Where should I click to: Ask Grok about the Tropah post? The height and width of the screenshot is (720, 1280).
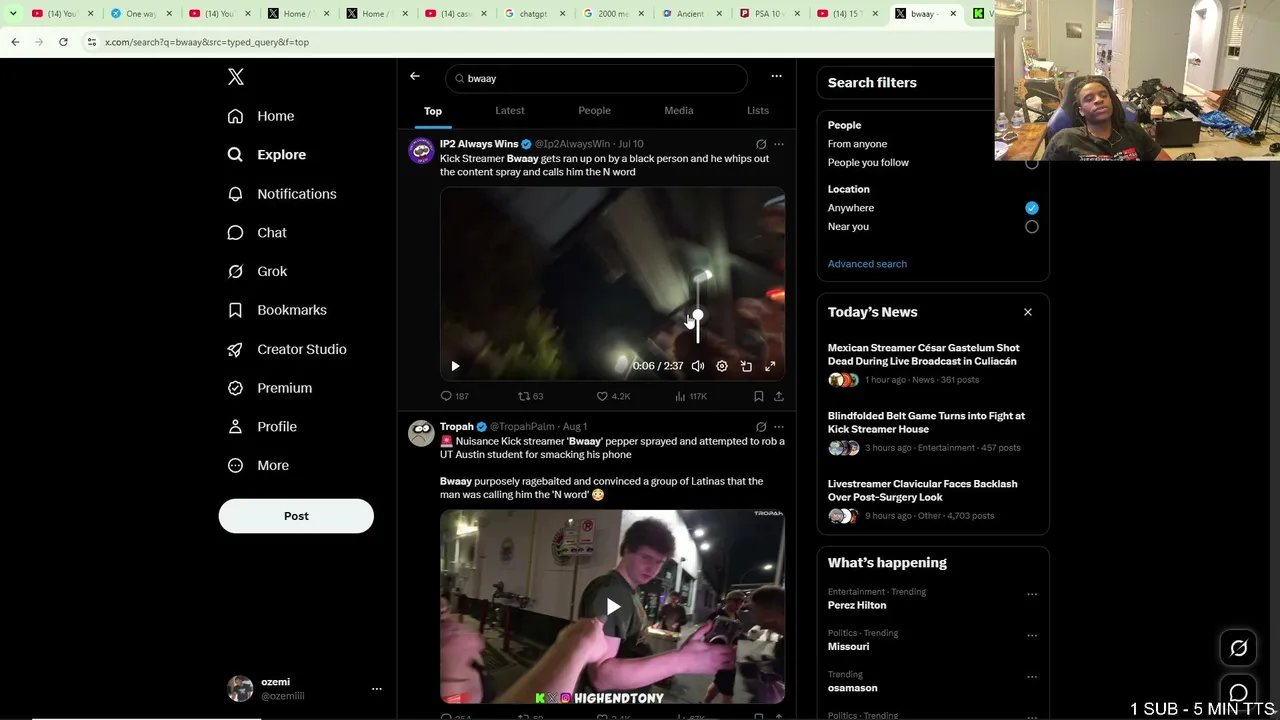point(761,427)
